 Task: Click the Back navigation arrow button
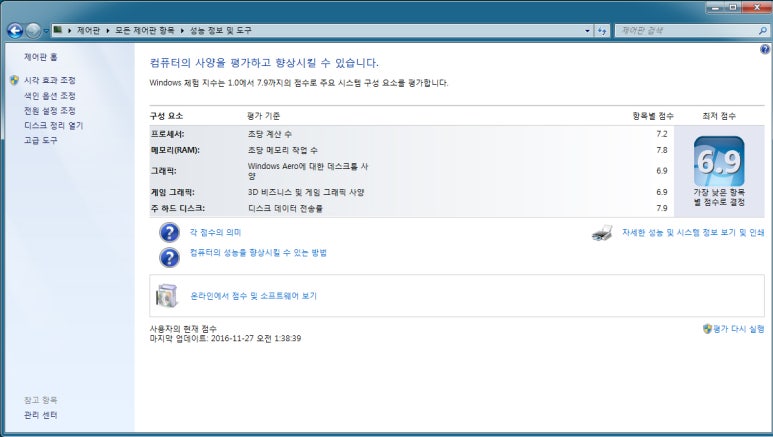pos(15,31)
